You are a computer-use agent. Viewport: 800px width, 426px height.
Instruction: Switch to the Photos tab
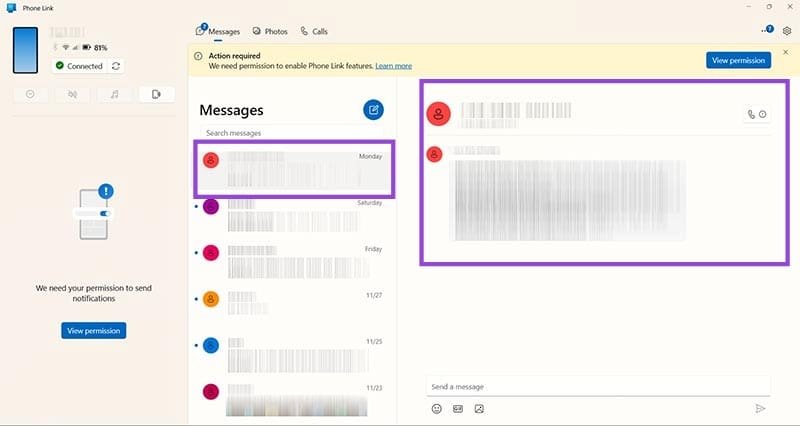pyautogui.click(x=270, y=32)
